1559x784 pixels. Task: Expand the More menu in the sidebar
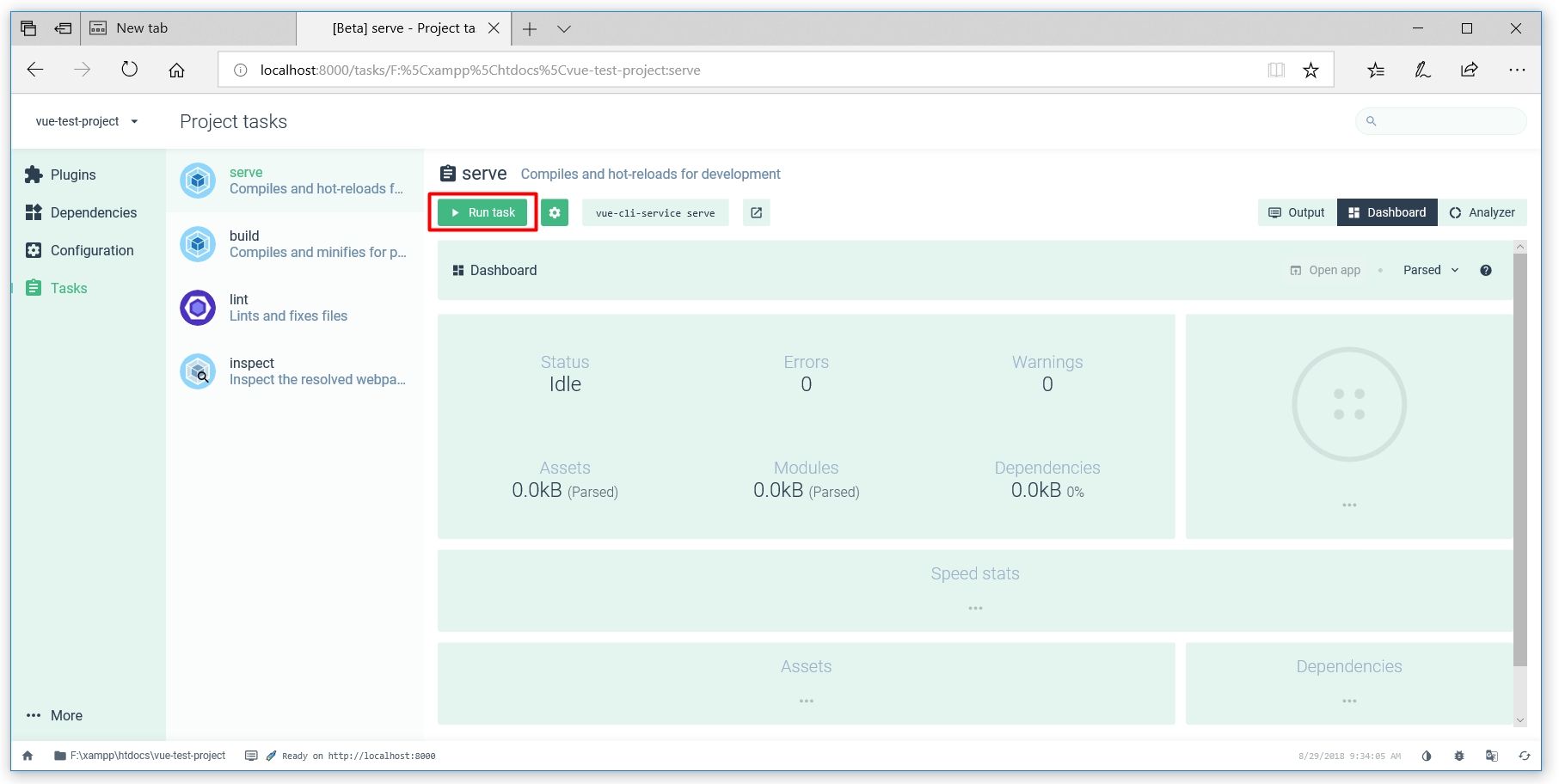(x=55, y=714)
